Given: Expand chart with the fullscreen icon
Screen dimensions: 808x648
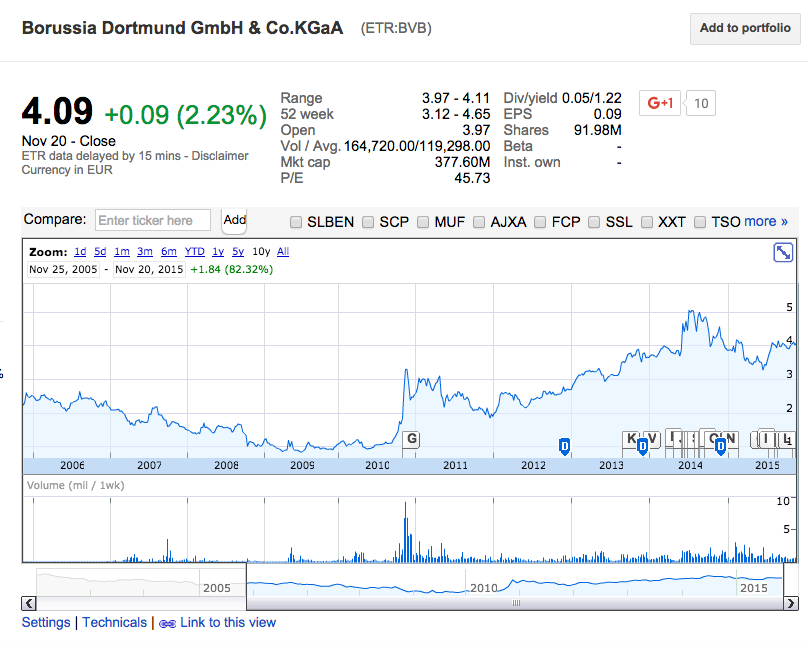Looking at the screenshot, I should coord(783,252).
